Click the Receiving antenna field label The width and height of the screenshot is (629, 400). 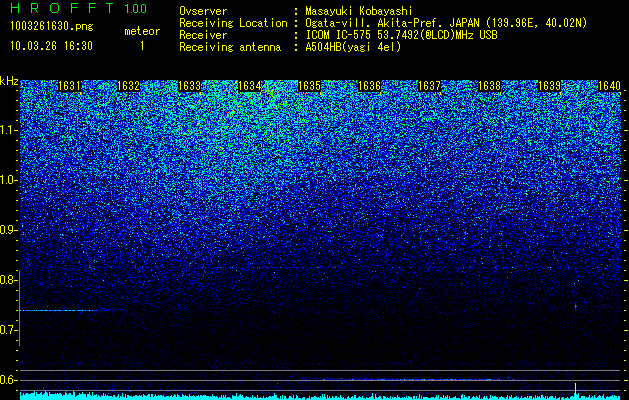coord(230,47)
